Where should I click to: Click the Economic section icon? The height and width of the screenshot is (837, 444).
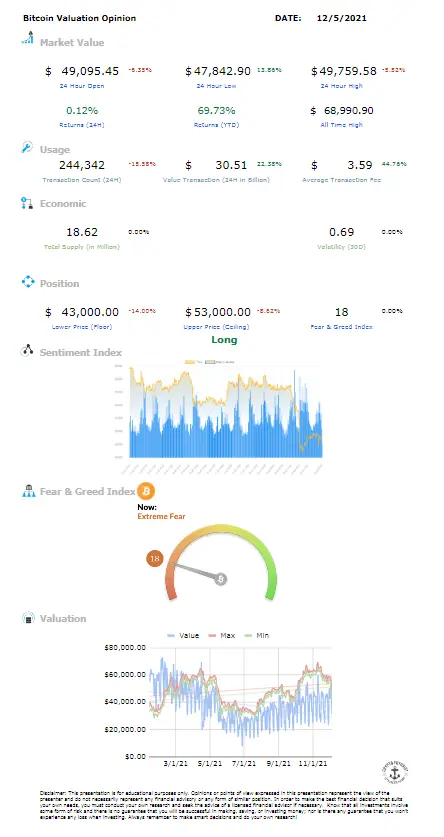point(27,202)
